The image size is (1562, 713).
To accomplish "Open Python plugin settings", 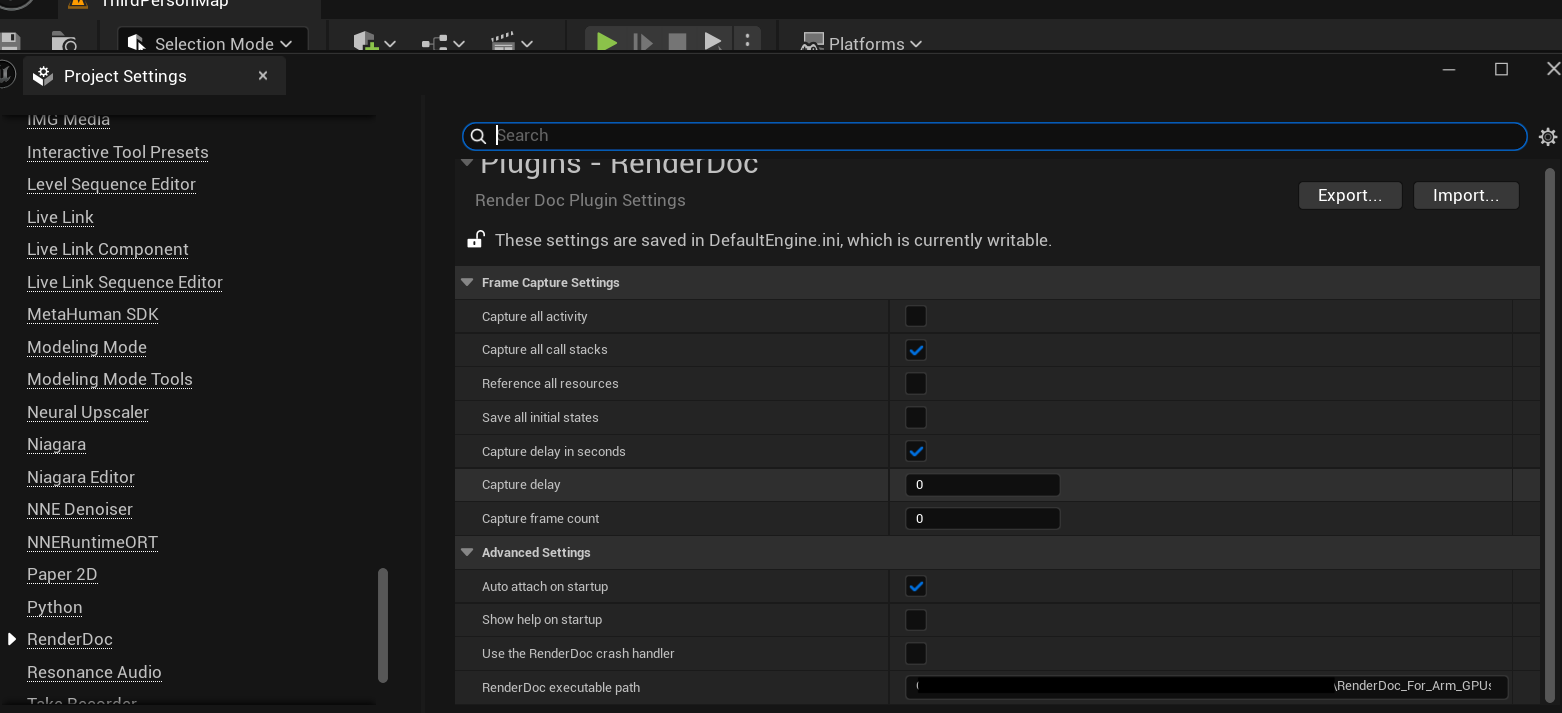I will 55,607.
